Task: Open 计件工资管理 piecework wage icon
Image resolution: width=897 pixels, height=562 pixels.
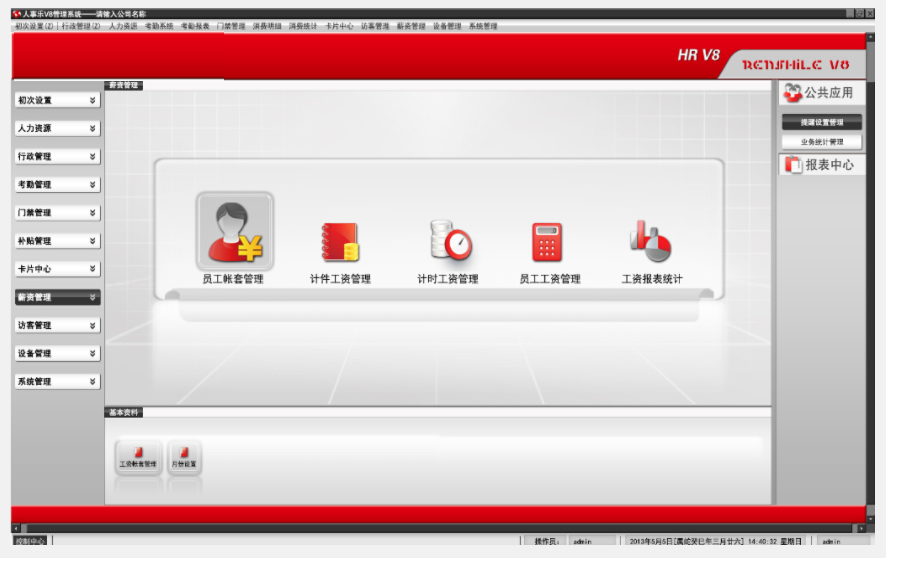Action: (340, 242)
